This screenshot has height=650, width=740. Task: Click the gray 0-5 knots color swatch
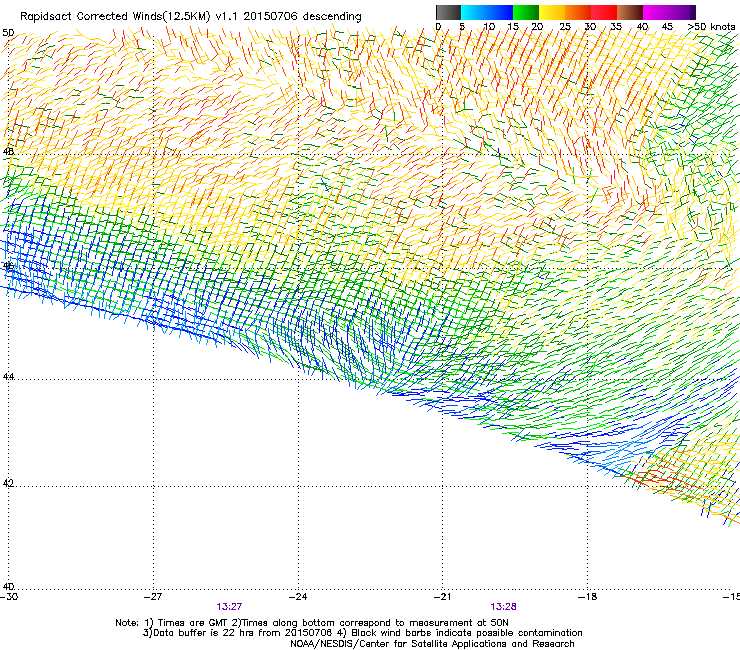pos(448,12)
